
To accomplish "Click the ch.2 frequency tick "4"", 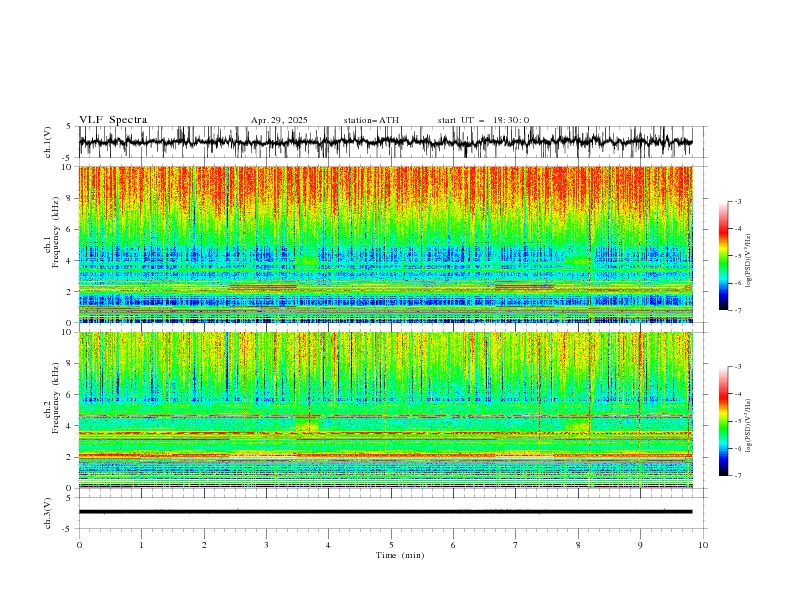I will pos(70,426).
